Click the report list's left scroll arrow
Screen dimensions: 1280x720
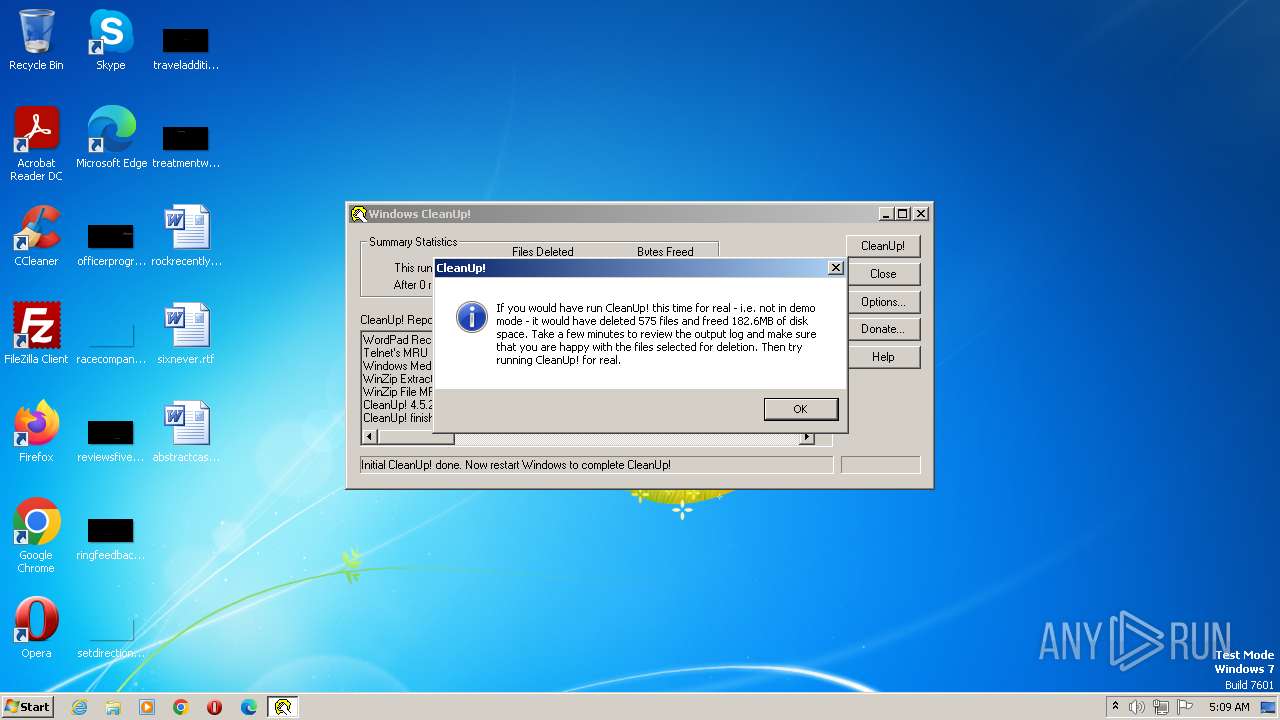click(x=369, y=437)
